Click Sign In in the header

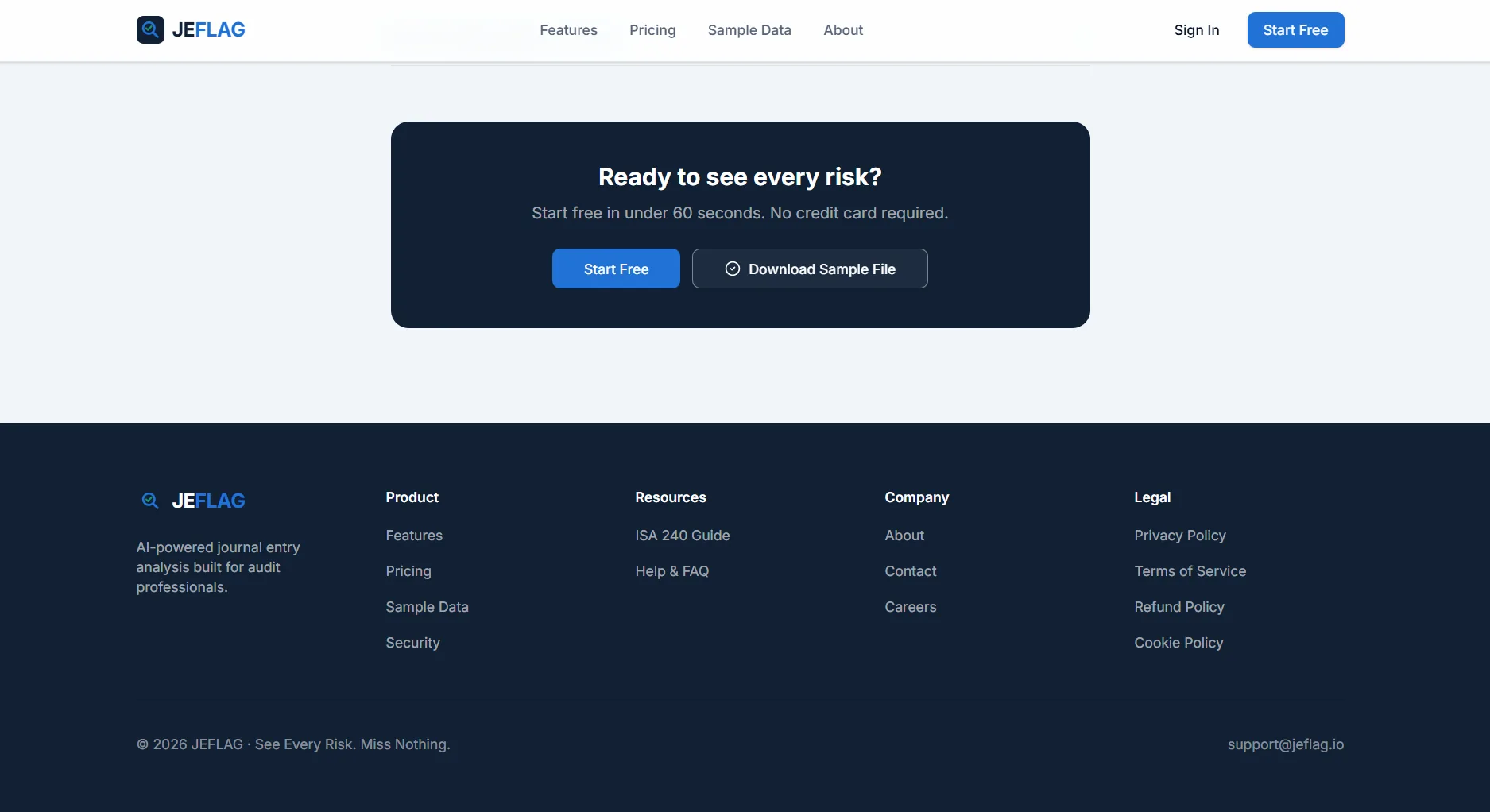[x=1197, y=29]
